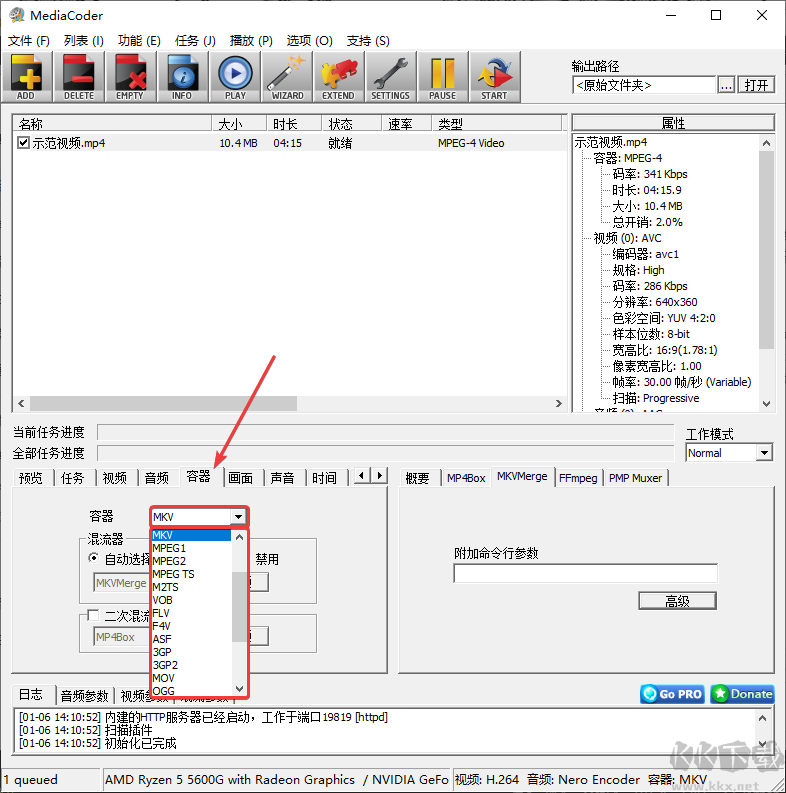The height and width of the screenshot is (793, 786).
Task: Switch to the MP4Box tab
Action: [x=466, y=478]
